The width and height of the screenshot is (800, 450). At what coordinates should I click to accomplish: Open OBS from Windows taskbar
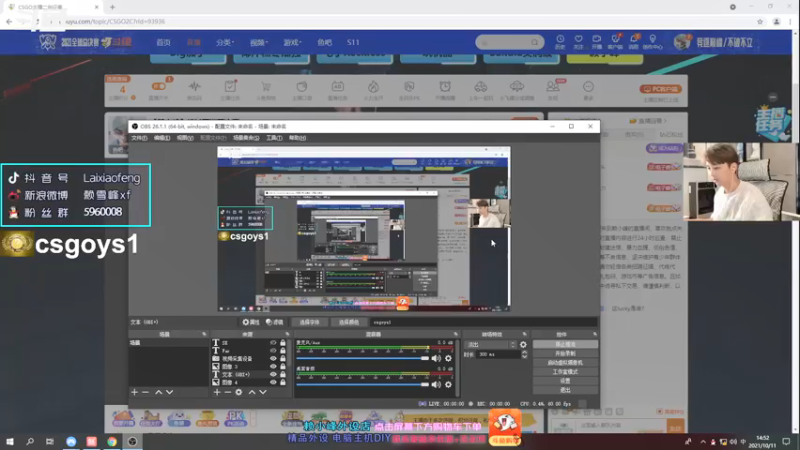click(132, 441)
